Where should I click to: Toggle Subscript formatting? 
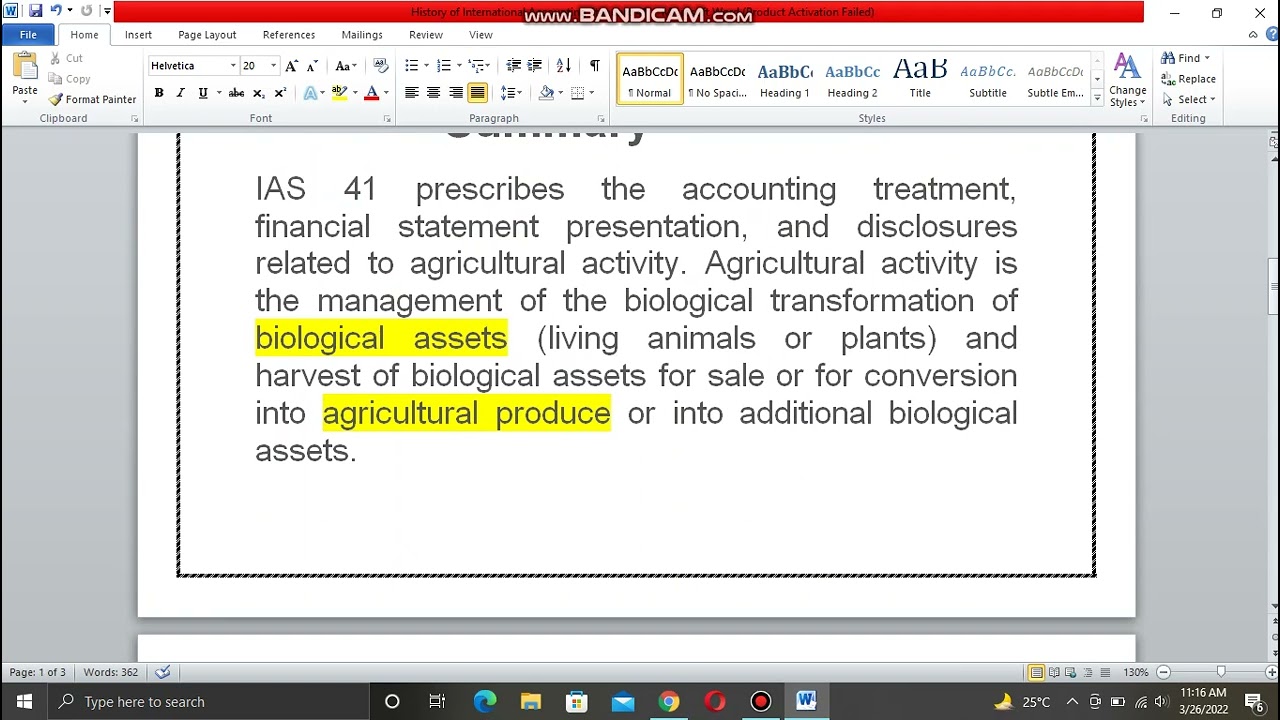[x=258, y=93]
